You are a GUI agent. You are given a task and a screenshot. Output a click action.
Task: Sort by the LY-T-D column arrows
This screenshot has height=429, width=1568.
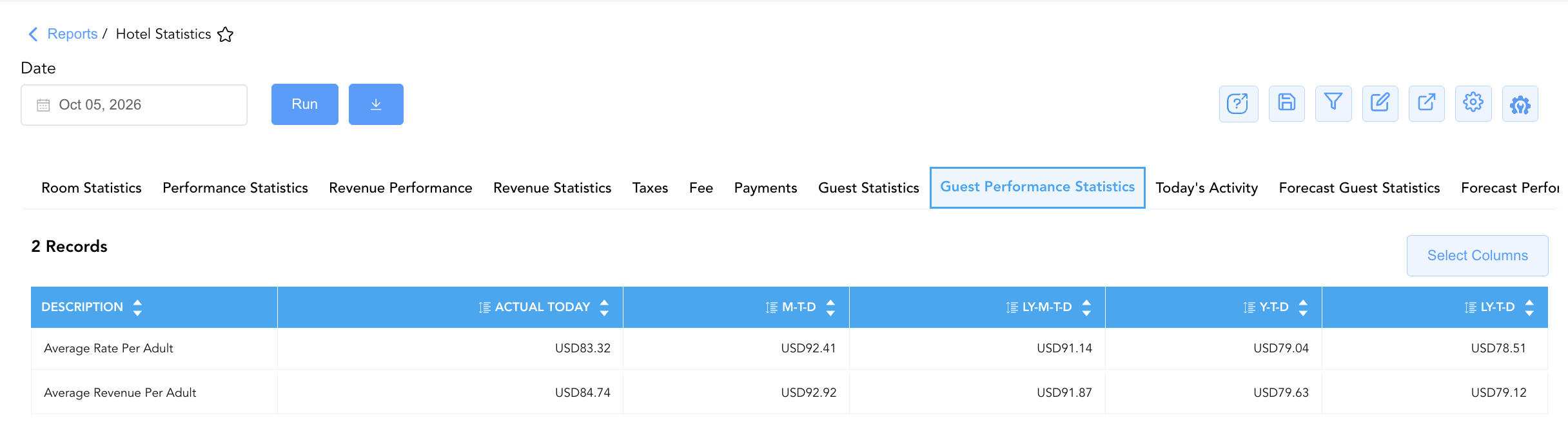click(x=1529, y=307)
